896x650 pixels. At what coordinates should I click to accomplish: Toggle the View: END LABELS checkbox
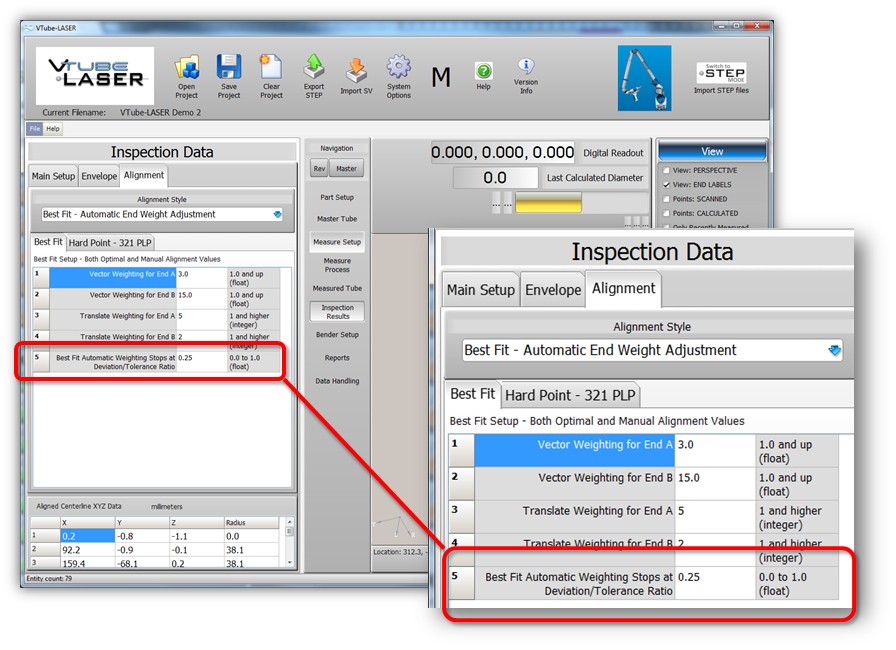tap(667, 185)
